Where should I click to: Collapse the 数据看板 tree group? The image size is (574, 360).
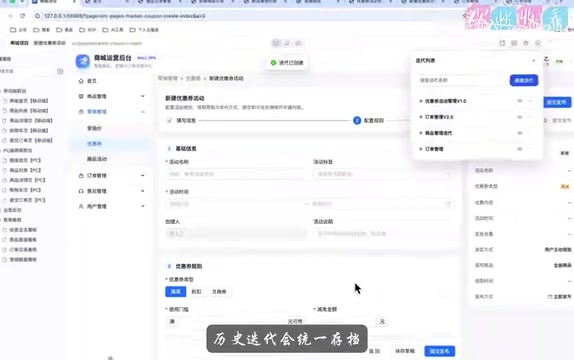(11, 220)
